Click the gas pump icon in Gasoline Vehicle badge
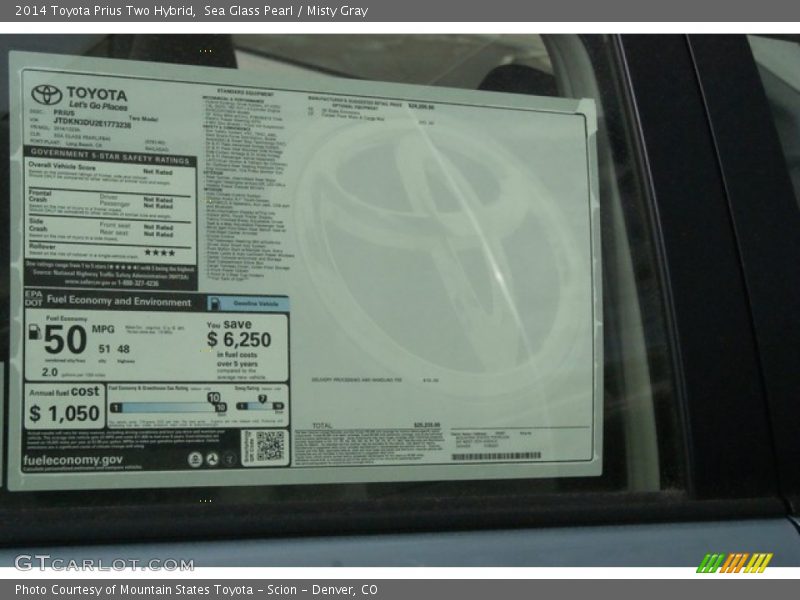Viewport: 800px width, 600px height. [x=215, y=303]
